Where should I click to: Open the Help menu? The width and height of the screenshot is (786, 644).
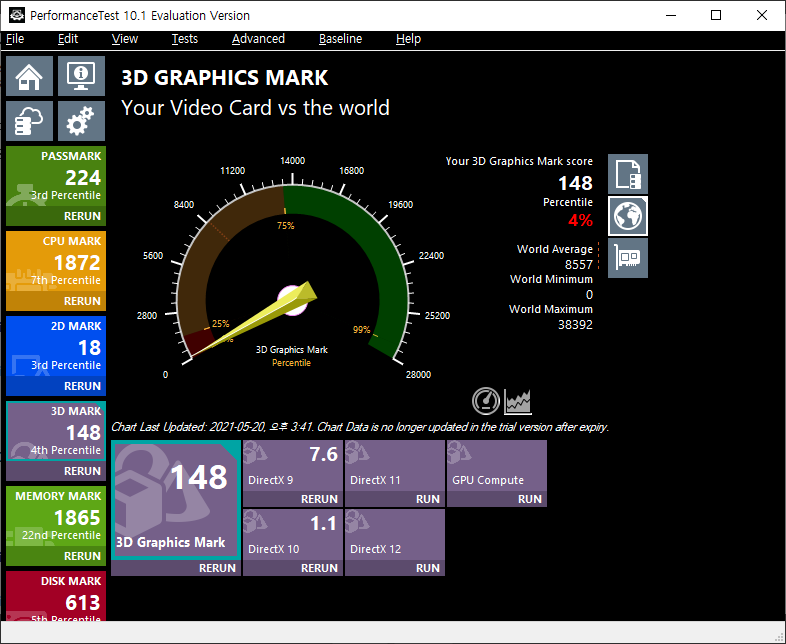tap(408, 39)
